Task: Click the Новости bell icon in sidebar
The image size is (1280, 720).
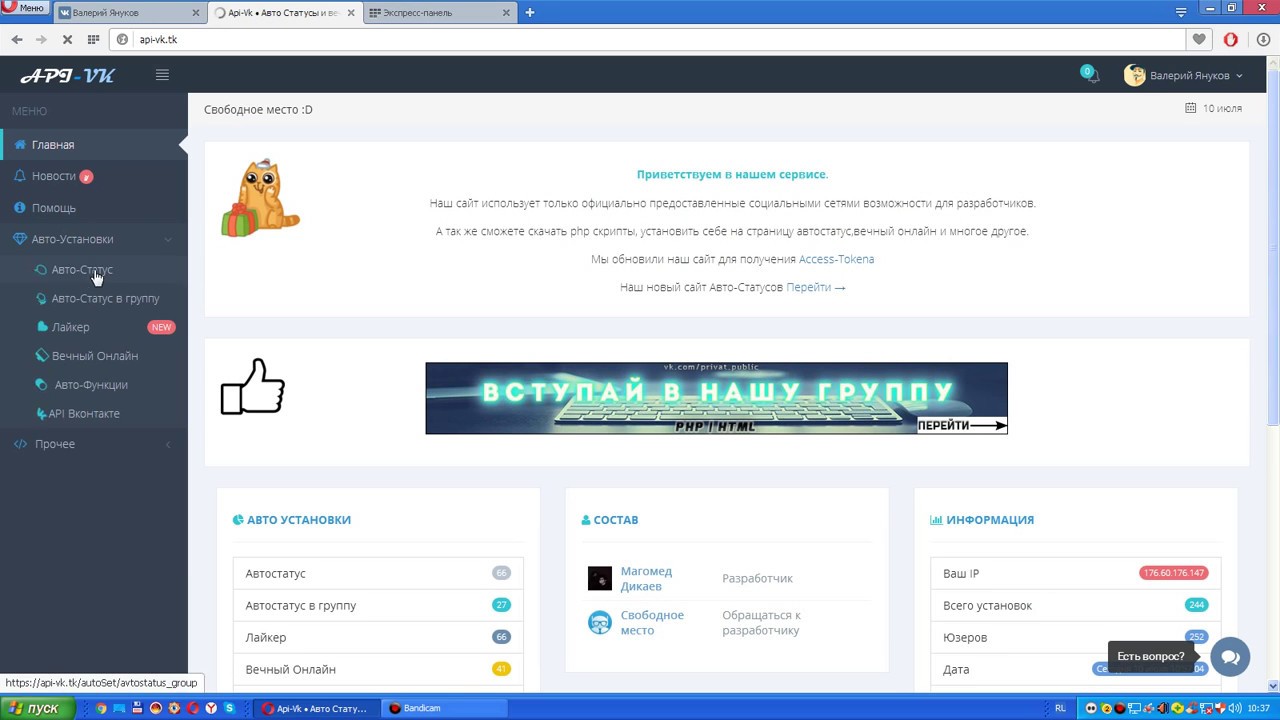Action: tap(20, 176)
